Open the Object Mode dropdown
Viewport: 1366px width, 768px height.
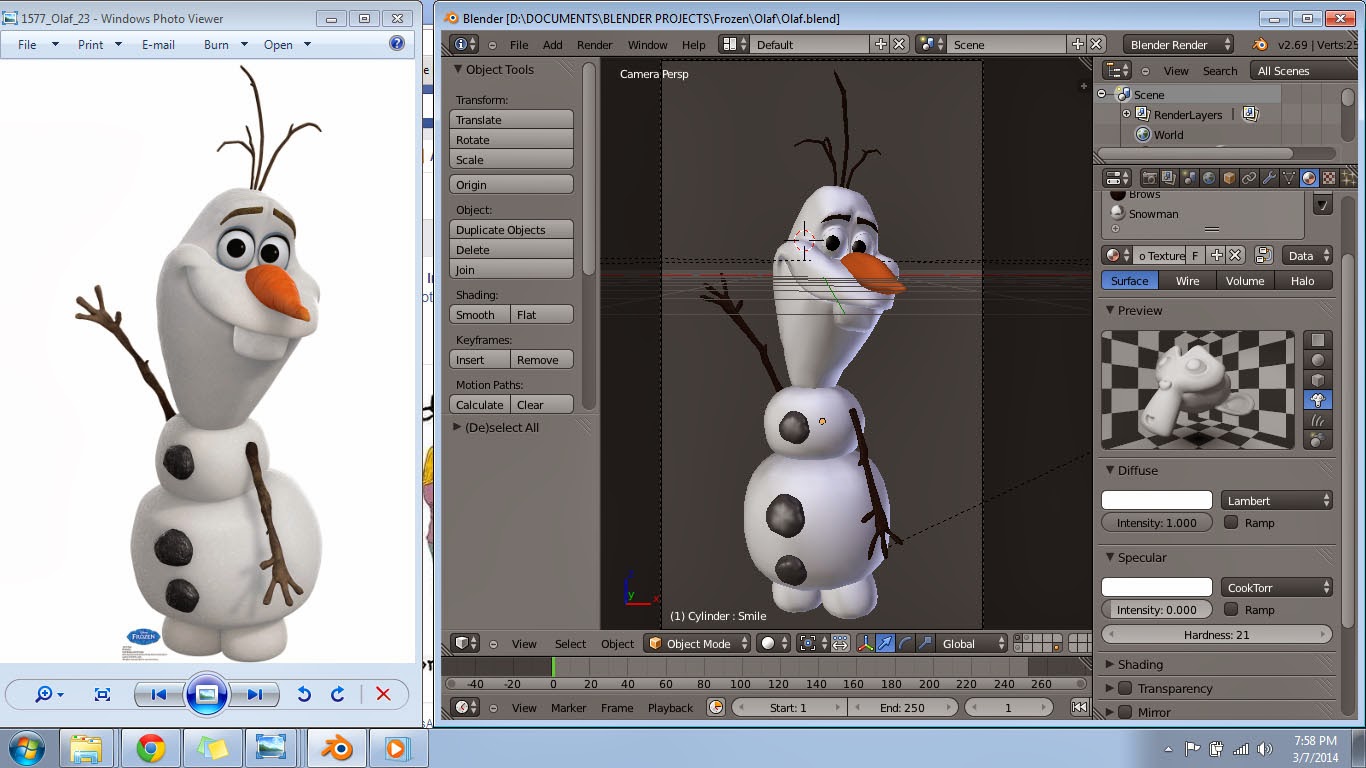[699, 644]
